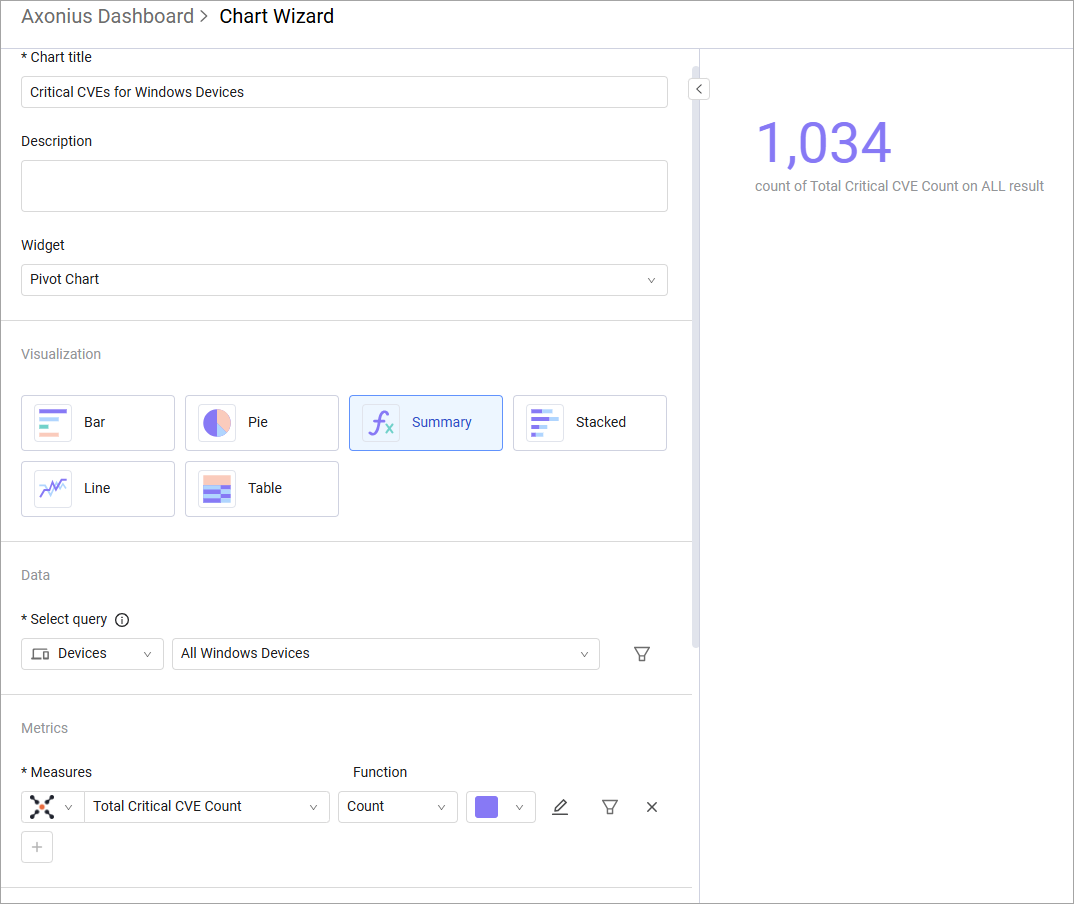Screen dimensions: 1074x904
Task: Select the Summary visualization
Action: pos(425,423)
